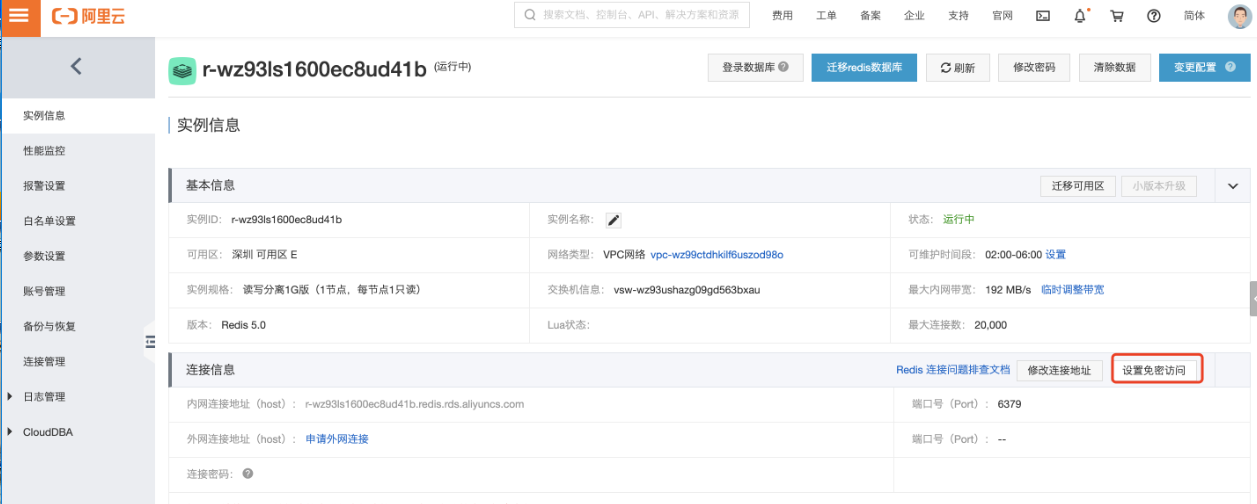Open the 官网 link
The image size is (1257, 504).
[x=1002, y=16]
